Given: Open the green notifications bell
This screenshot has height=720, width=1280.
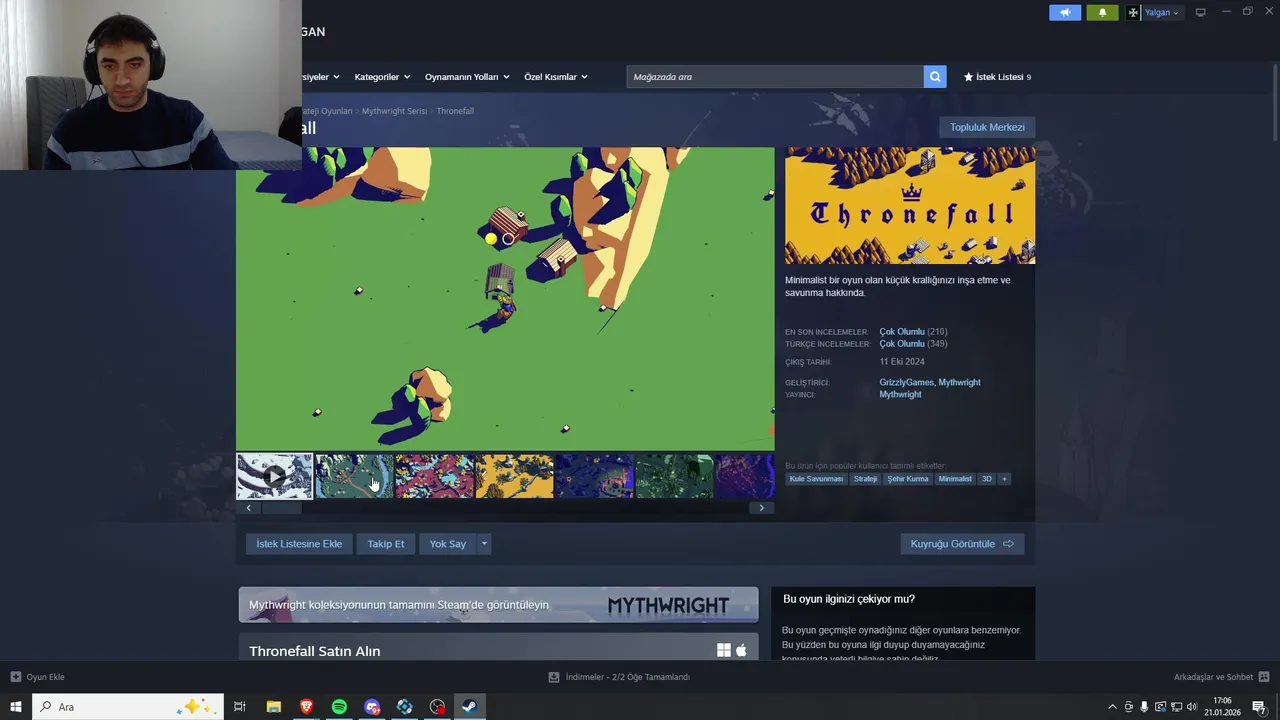Looking at the screenshot, I should click(1102, 12).
